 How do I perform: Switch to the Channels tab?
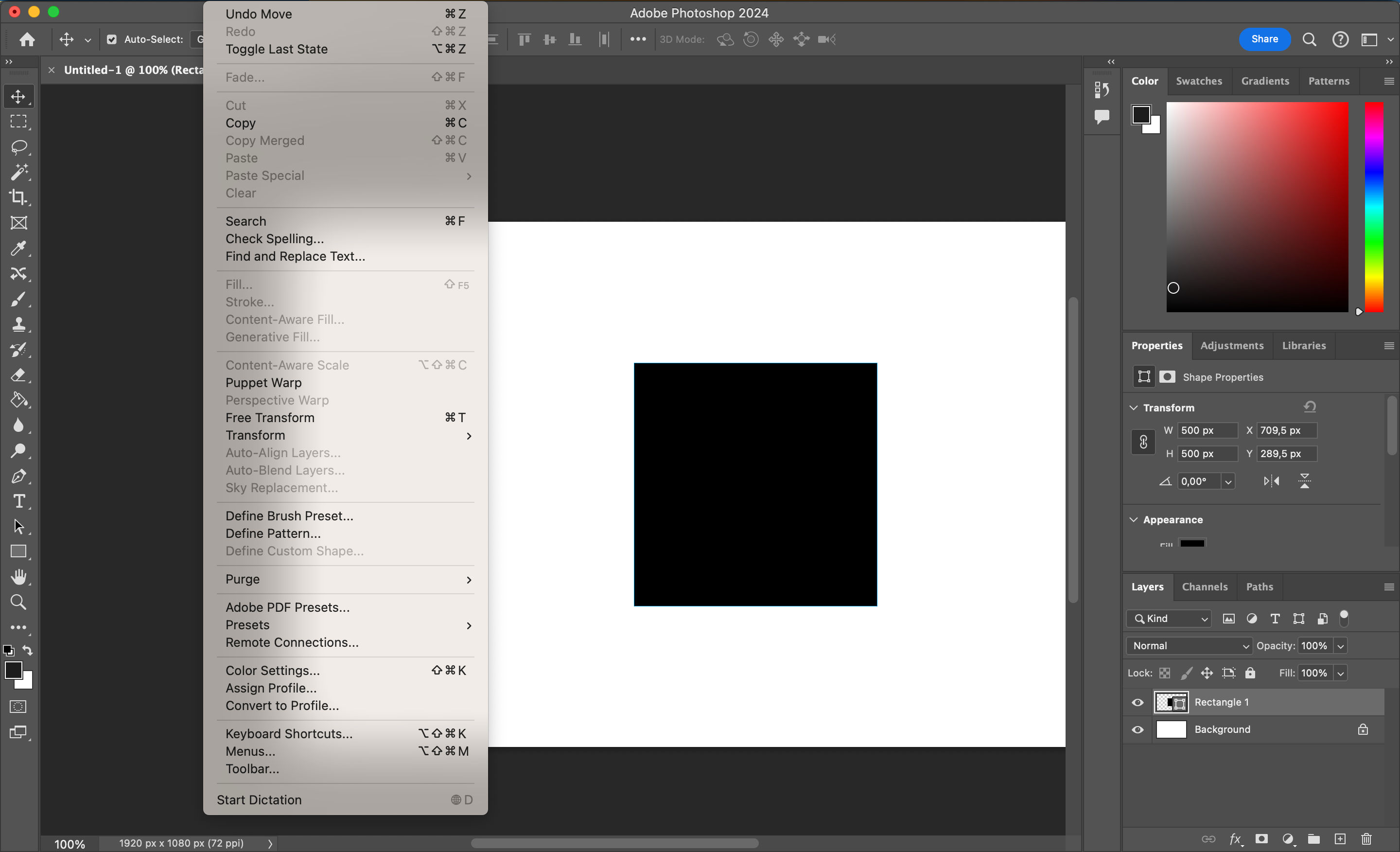click(x=1205, y=586)
